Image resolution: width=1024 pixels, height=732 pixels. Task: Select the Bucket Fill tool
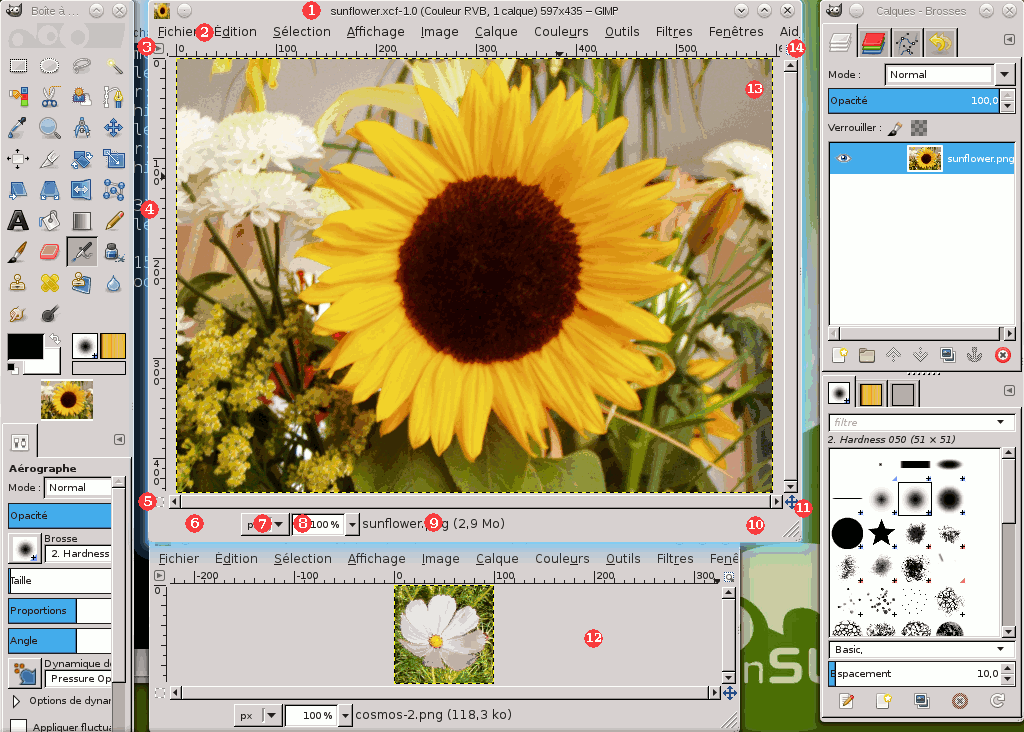point(48,220)
